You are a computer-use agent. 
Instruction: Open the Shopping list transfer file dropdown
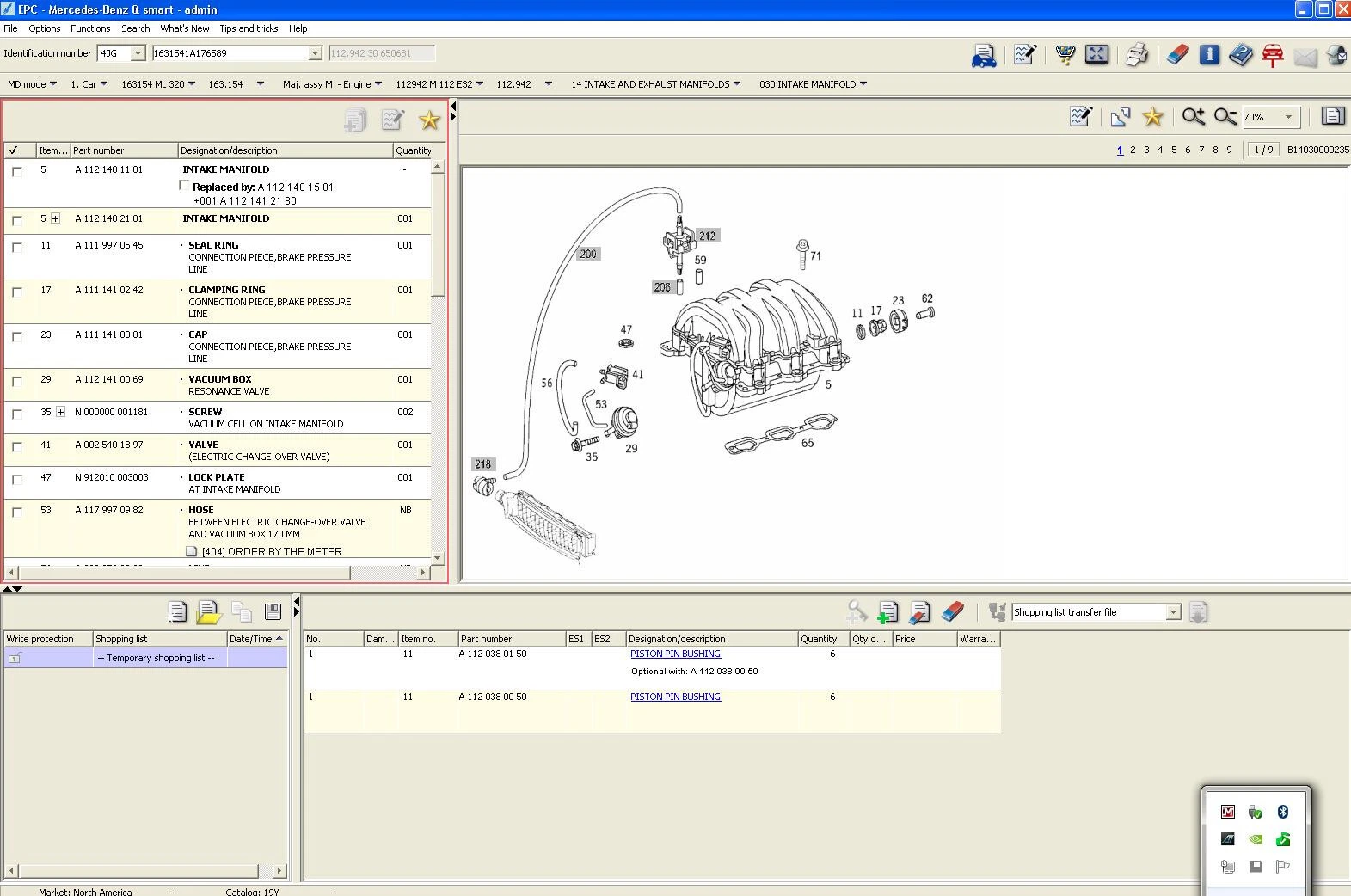[x=1173, y=612]
